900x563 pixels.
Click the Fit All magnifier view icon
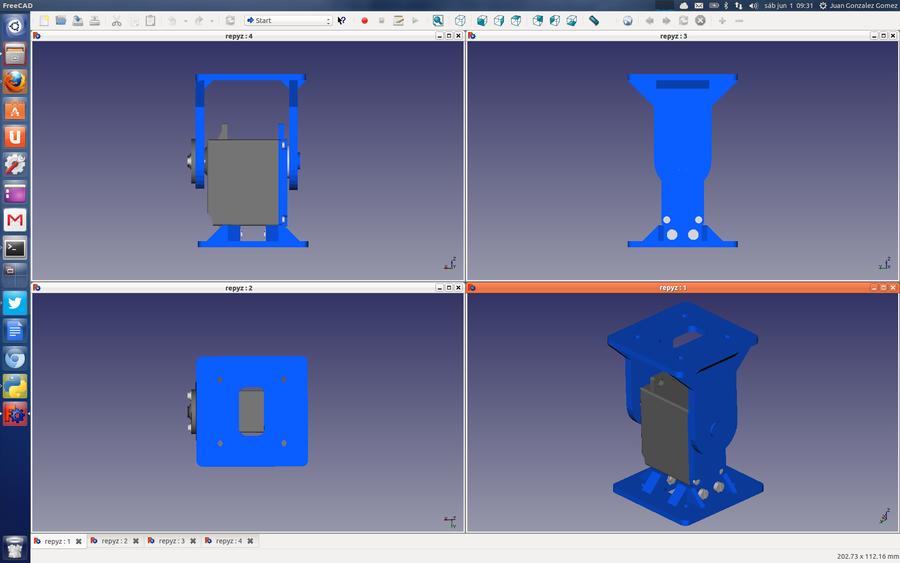click(x=438, y=20)
